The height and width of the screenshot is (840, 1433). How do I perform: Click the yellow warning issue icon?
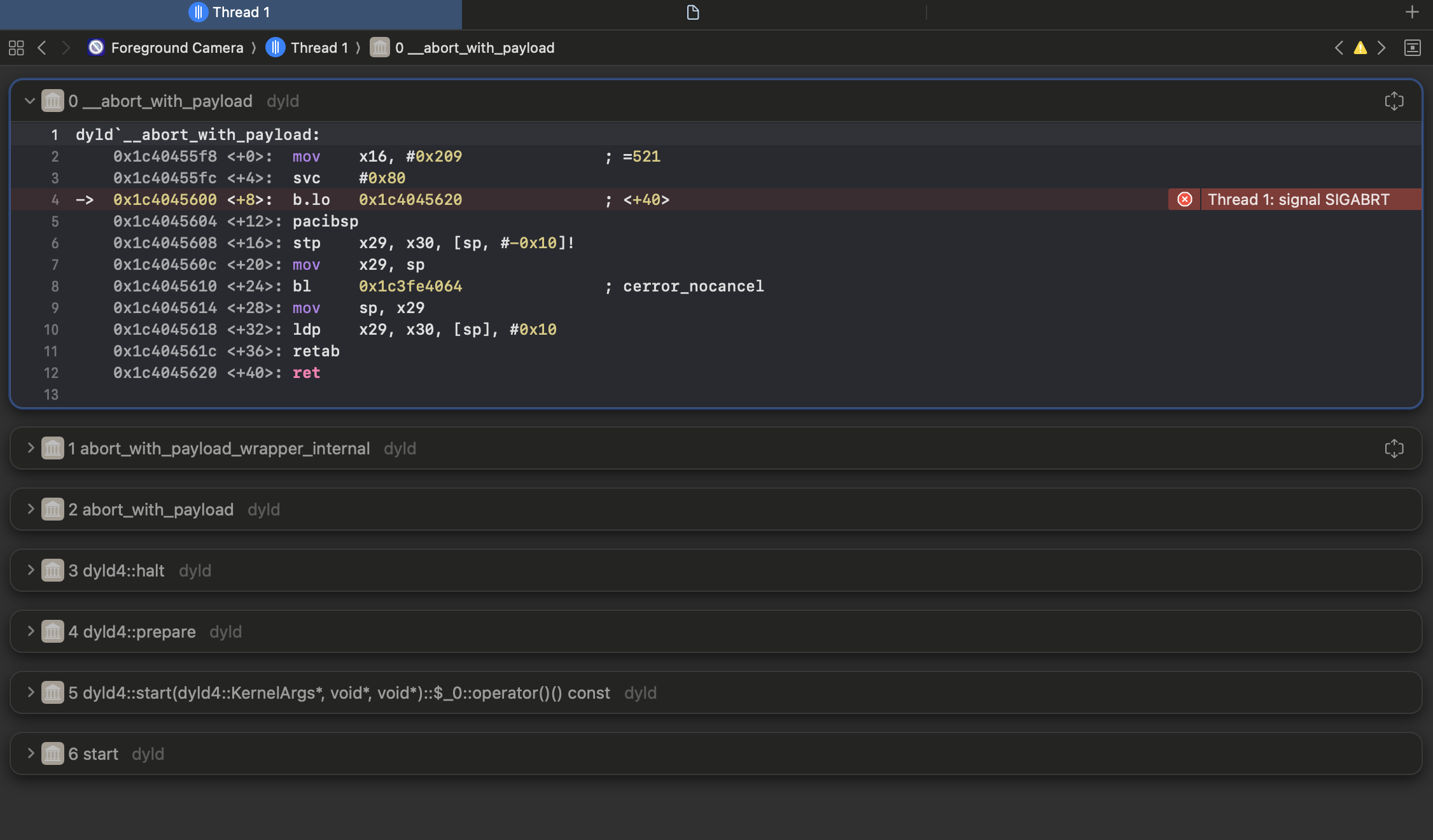1360,48
